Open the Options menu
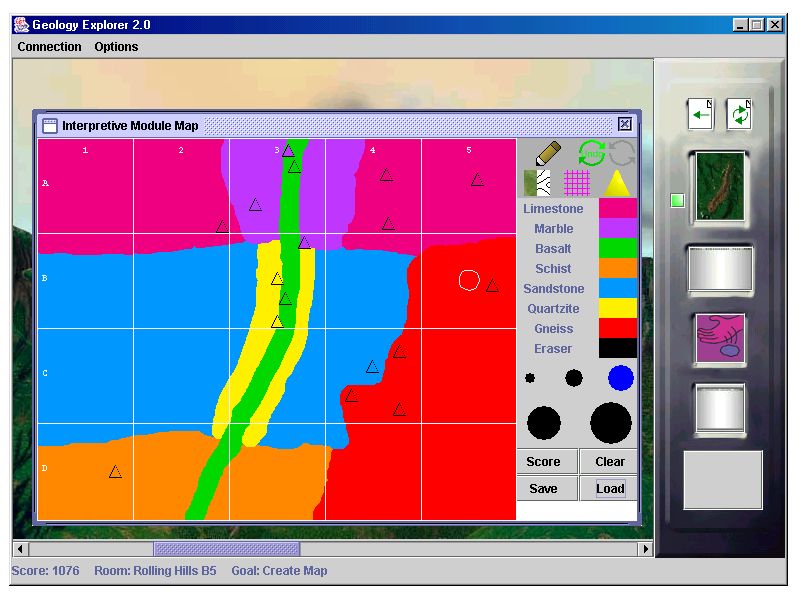 click(116, 47)
